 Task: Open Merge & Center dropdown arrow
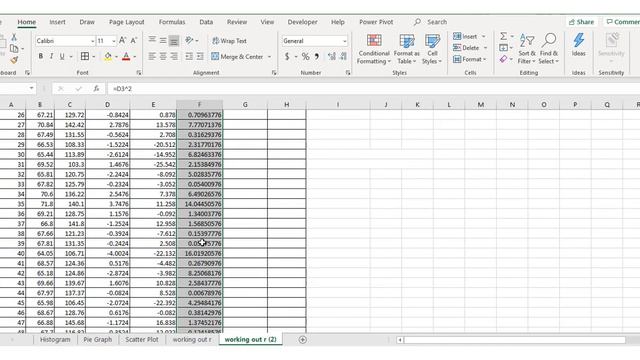coord(269,57)
